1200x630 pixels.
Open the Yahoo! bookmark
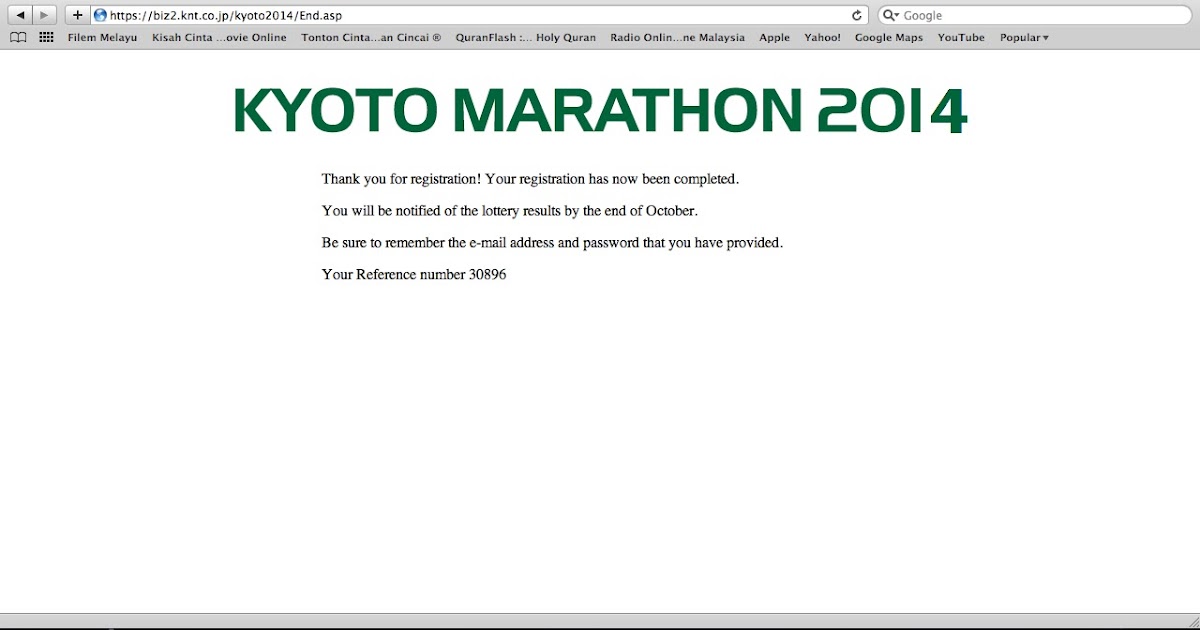pos(822,38)
